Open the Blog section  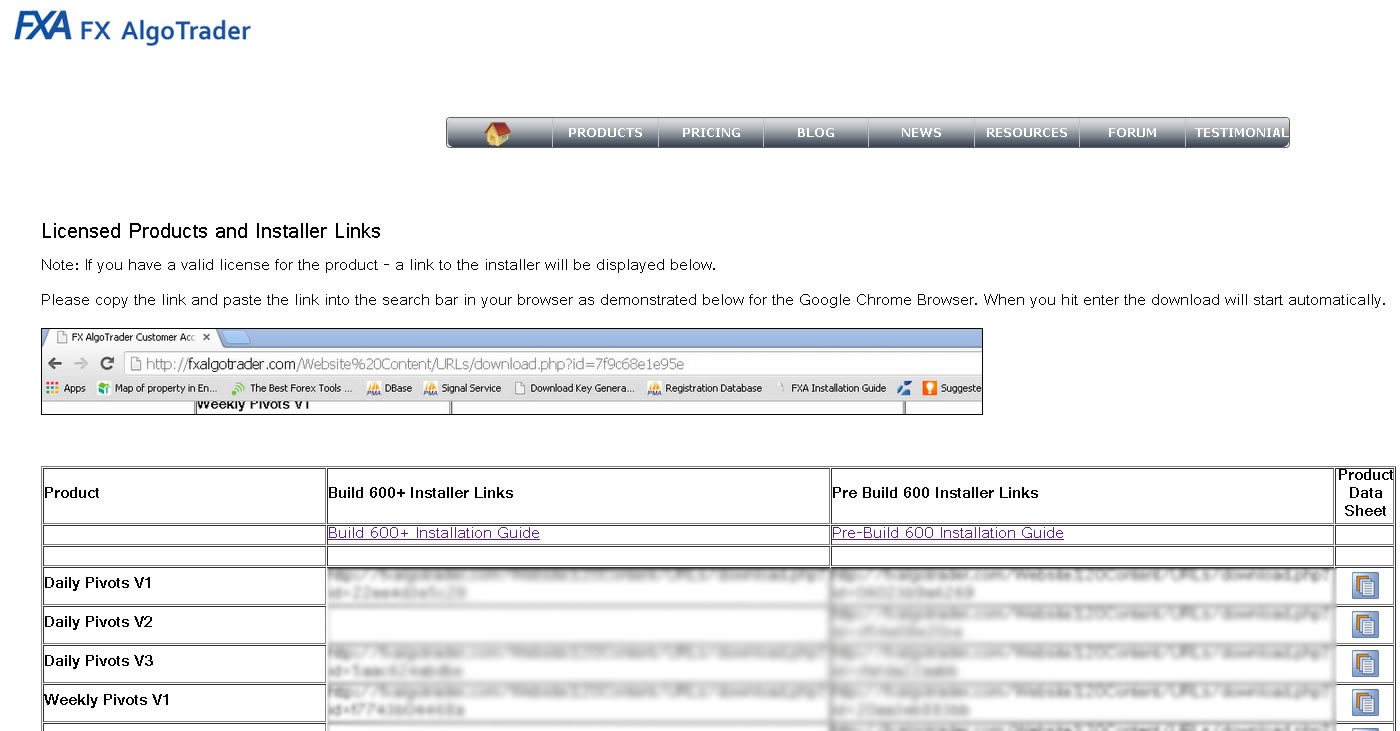point(816,133)
